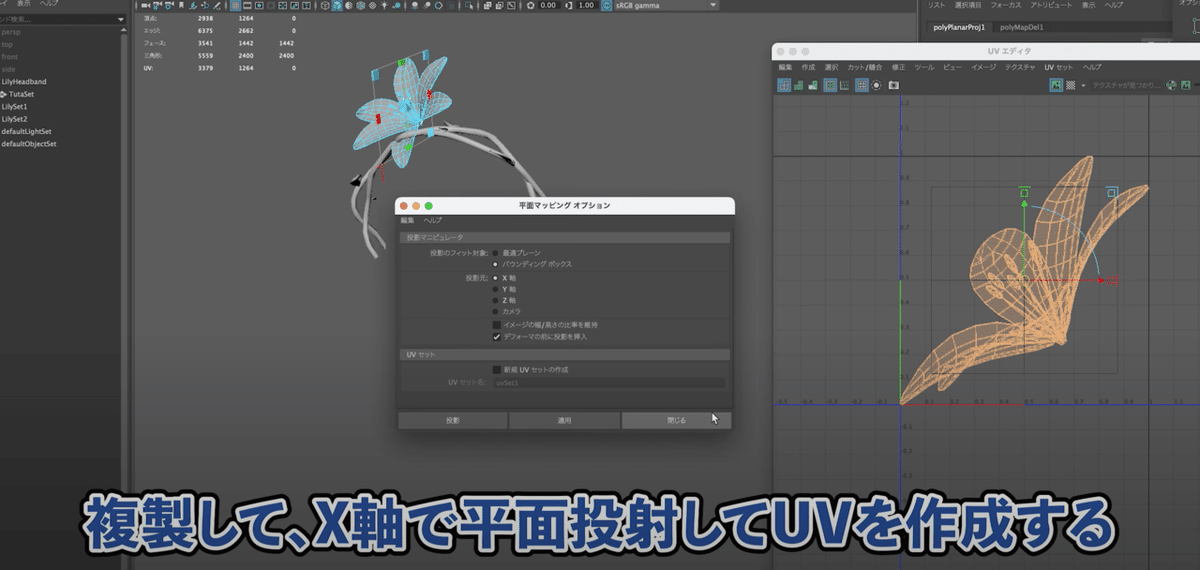Image resolution: width=1200 pixels, height=570 pixels.
Task: Click the 投影 button
Action: tap(453, 420)
